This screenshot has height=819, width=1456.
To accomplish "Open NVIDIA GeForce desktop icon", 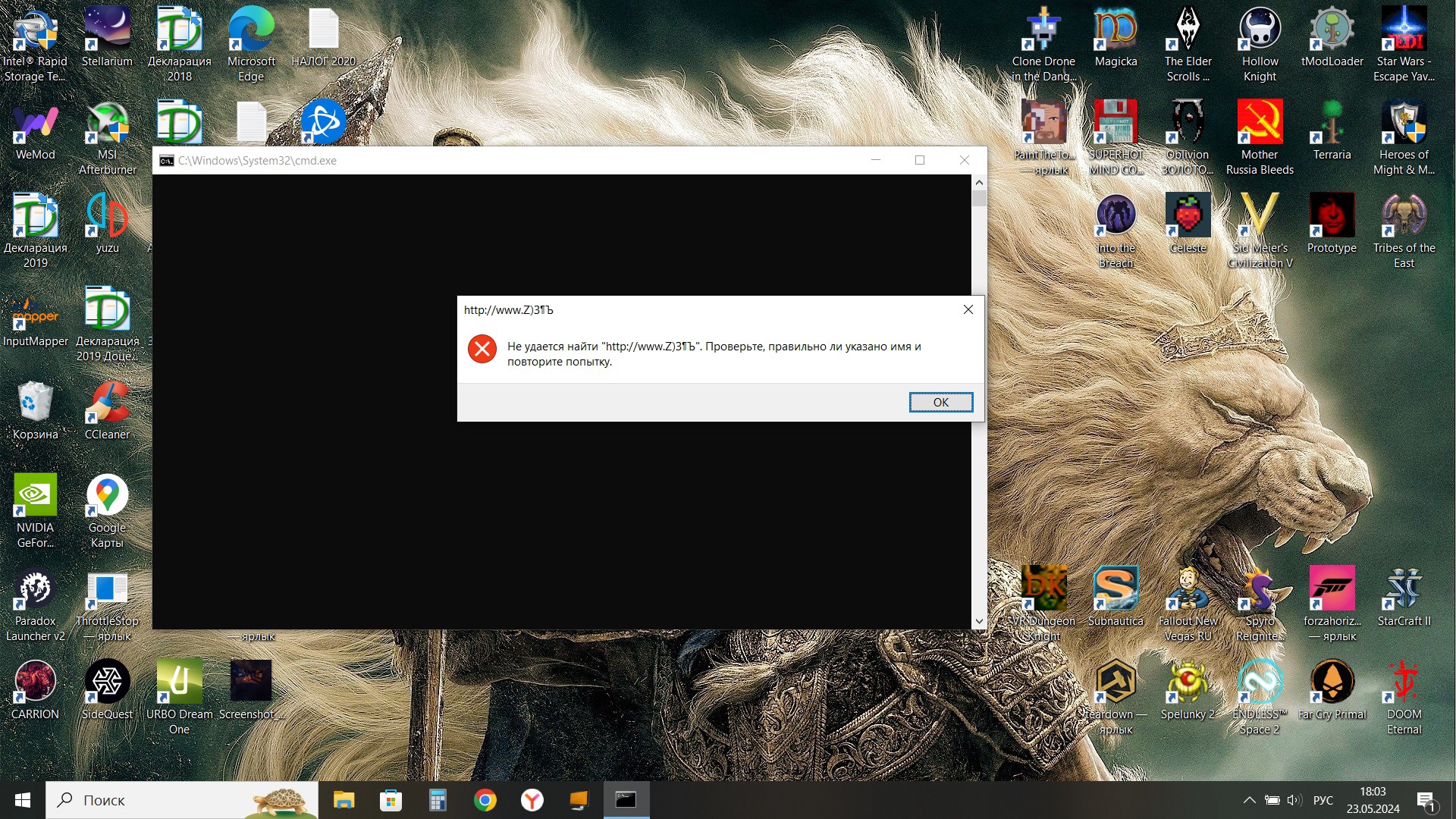I will [x=36, y=511].
